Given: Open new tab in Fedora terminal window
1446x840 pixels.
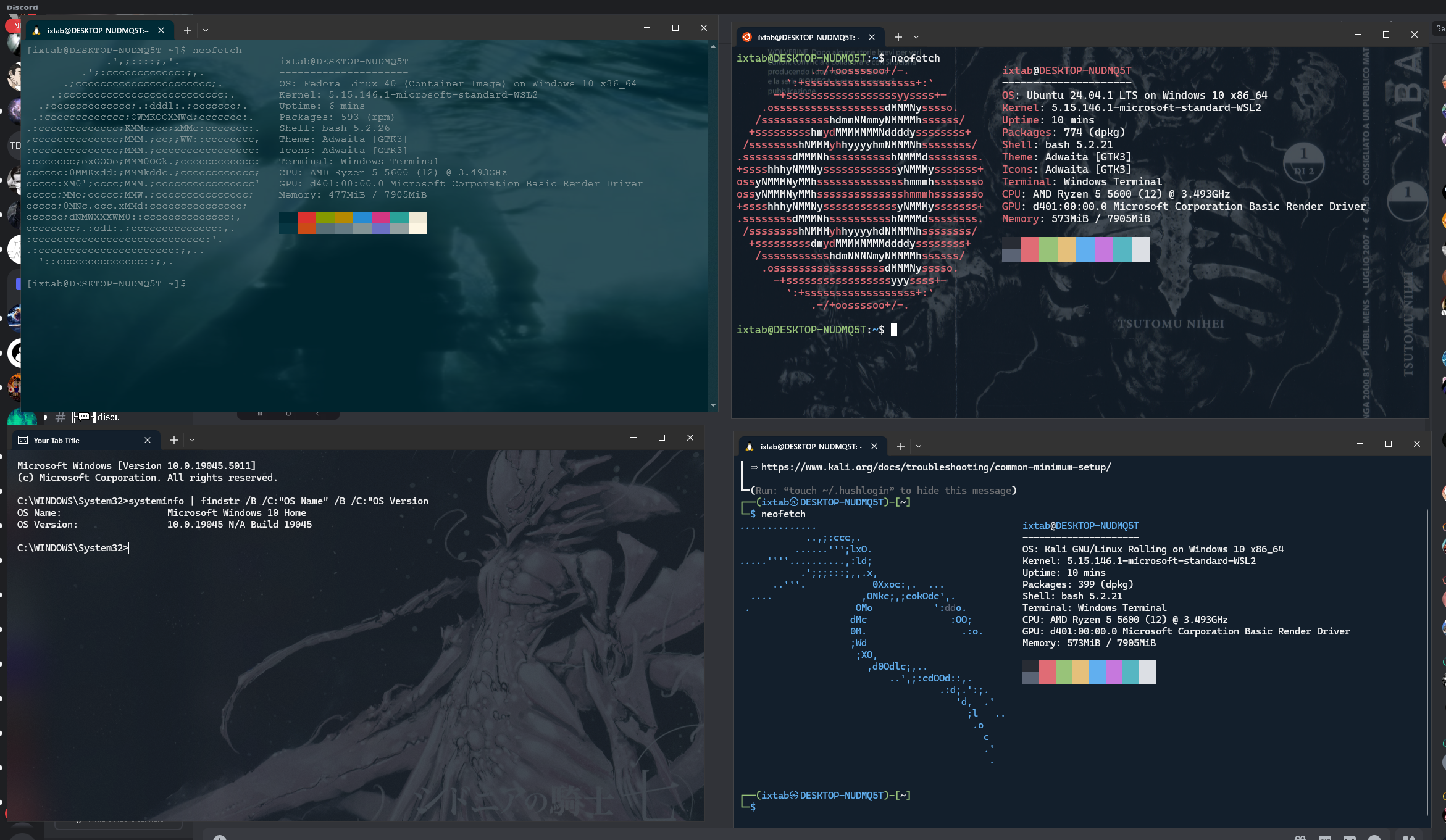Looking at the screenshot, I should click(x=188, y=30).
